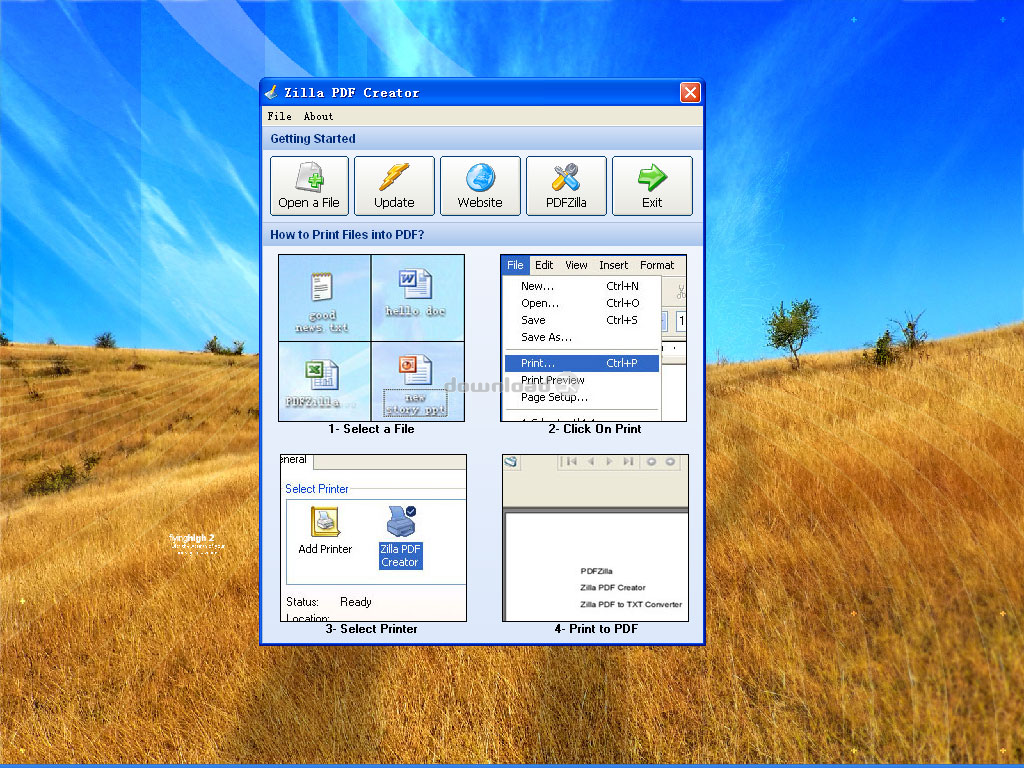
Task: Click the "3- Select Printer" caption
Action: point(372,629)
